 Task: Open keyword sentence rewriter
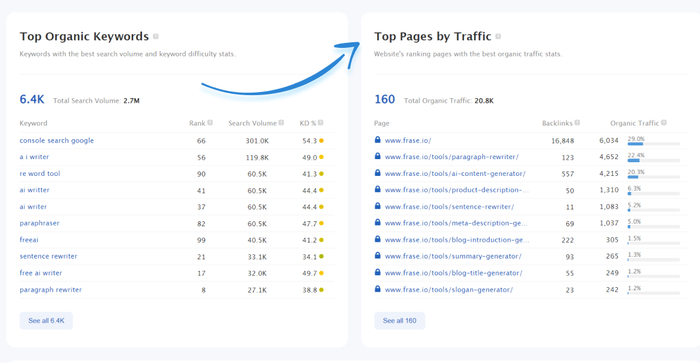(x=48, y=256)
